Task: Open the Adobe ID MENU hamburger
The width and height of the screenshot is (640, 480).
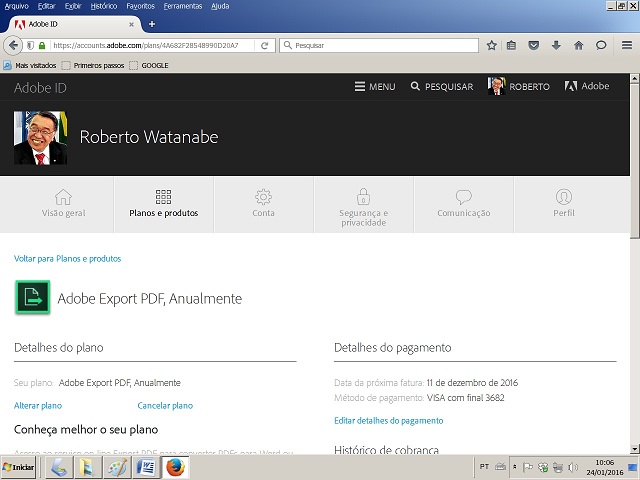Action: [375, 87]
